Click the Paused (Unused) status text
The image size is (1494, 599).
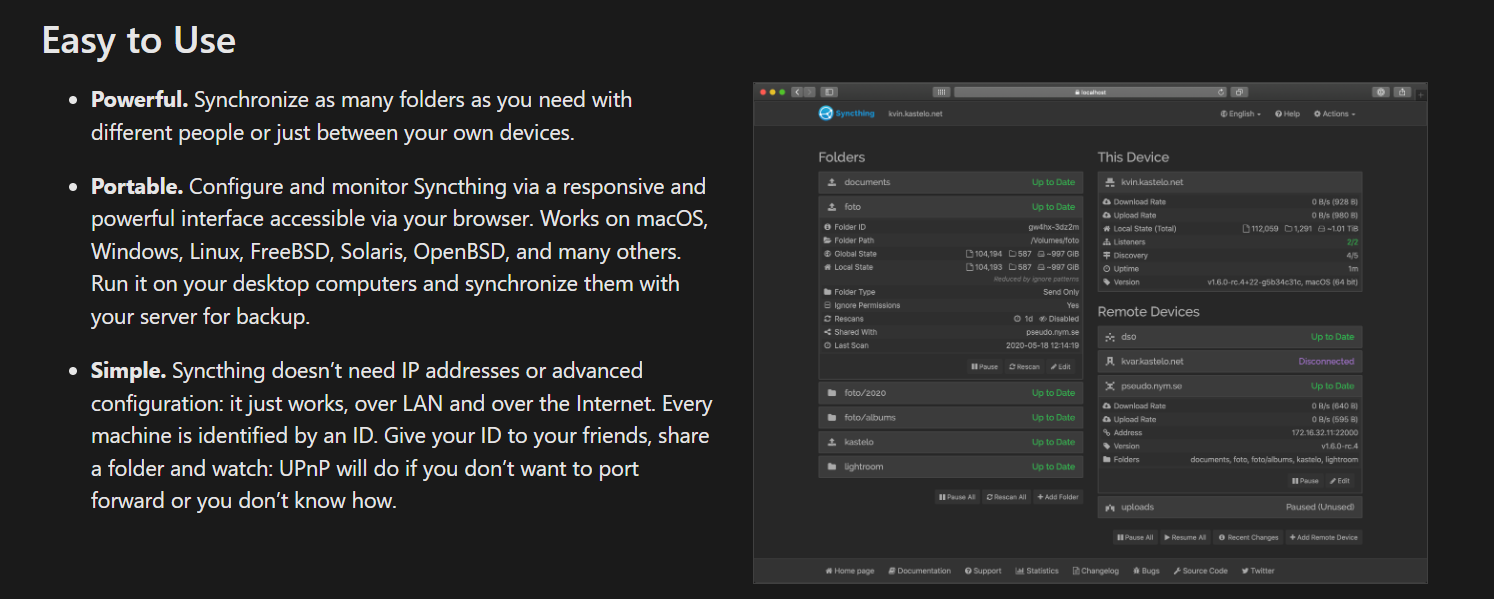(x=1320, y=508)
